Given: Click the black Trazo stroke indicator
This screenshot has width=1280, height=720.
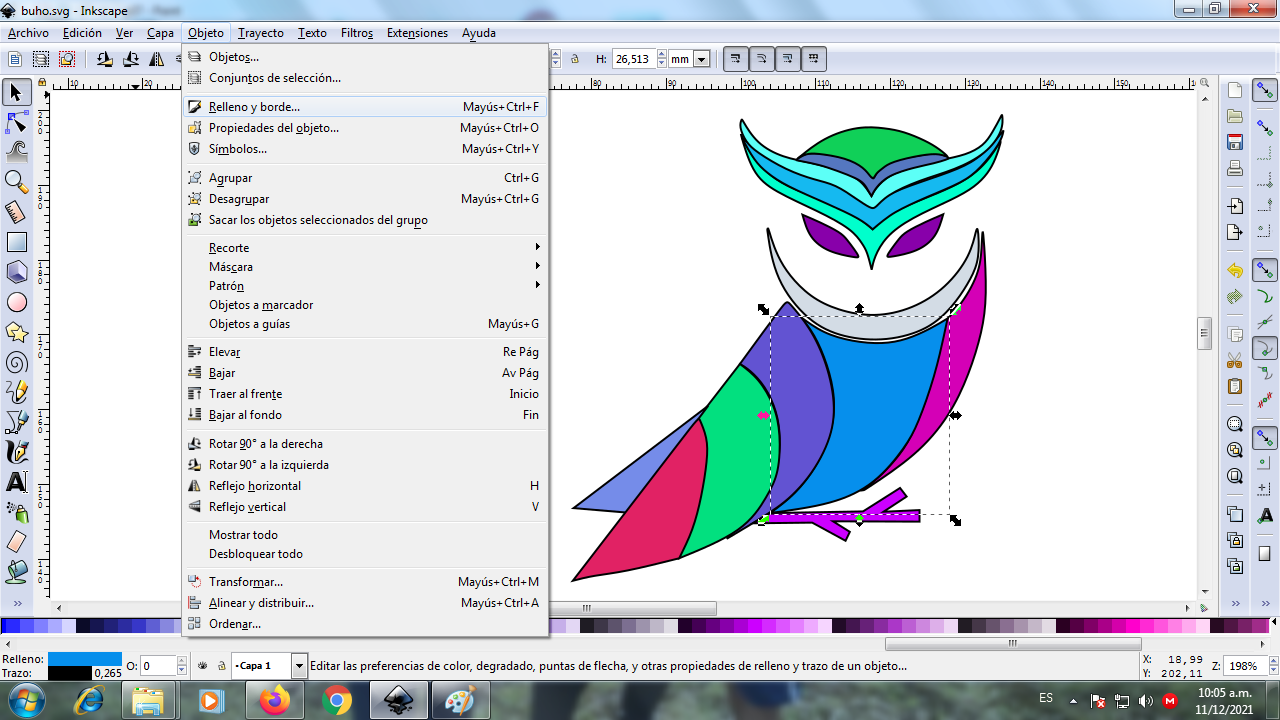Looking at the screenshot, I should click(x=70, y=673).
